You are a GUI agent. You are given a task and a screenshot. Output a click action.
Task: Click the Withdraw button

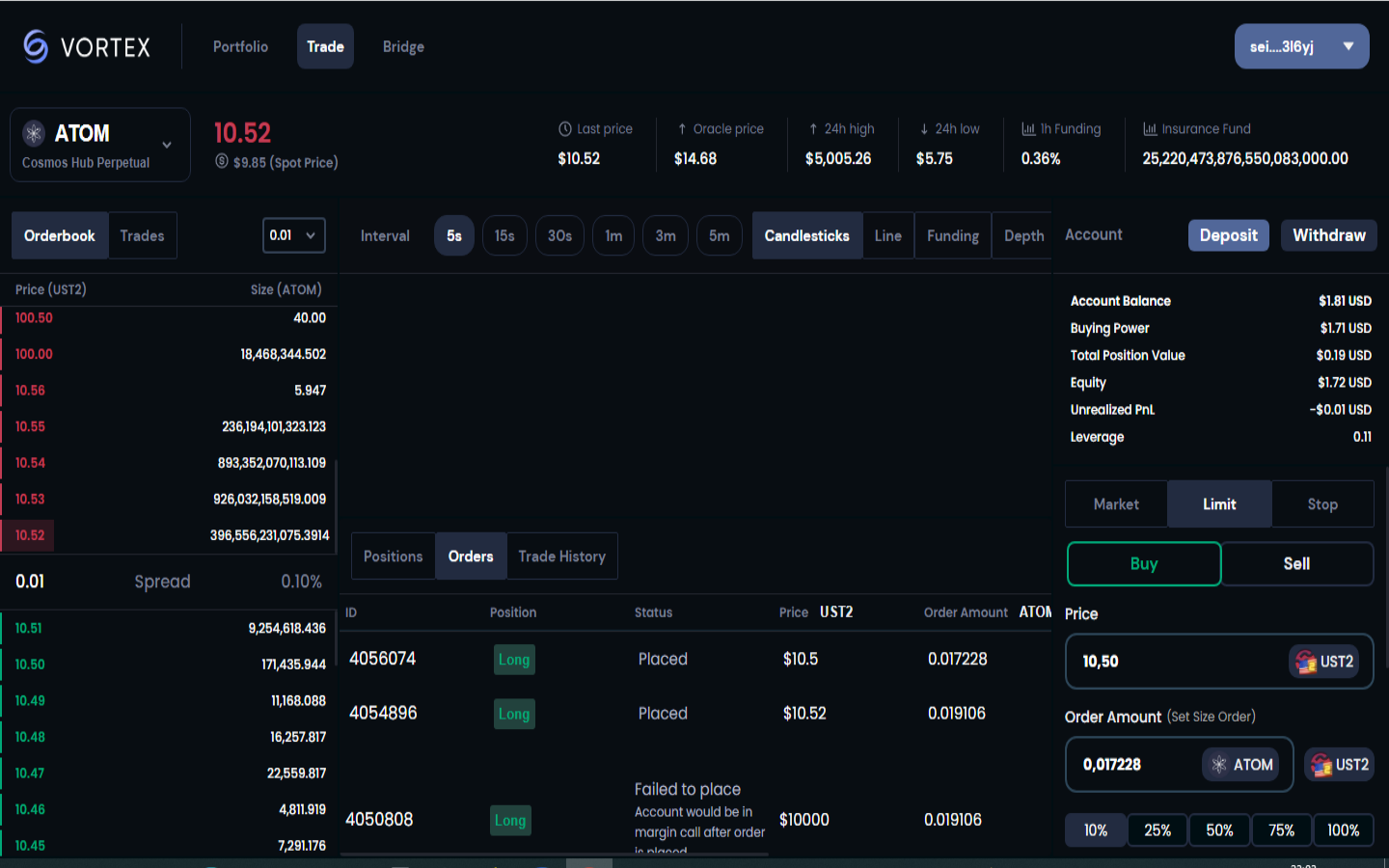point(1329,235)
